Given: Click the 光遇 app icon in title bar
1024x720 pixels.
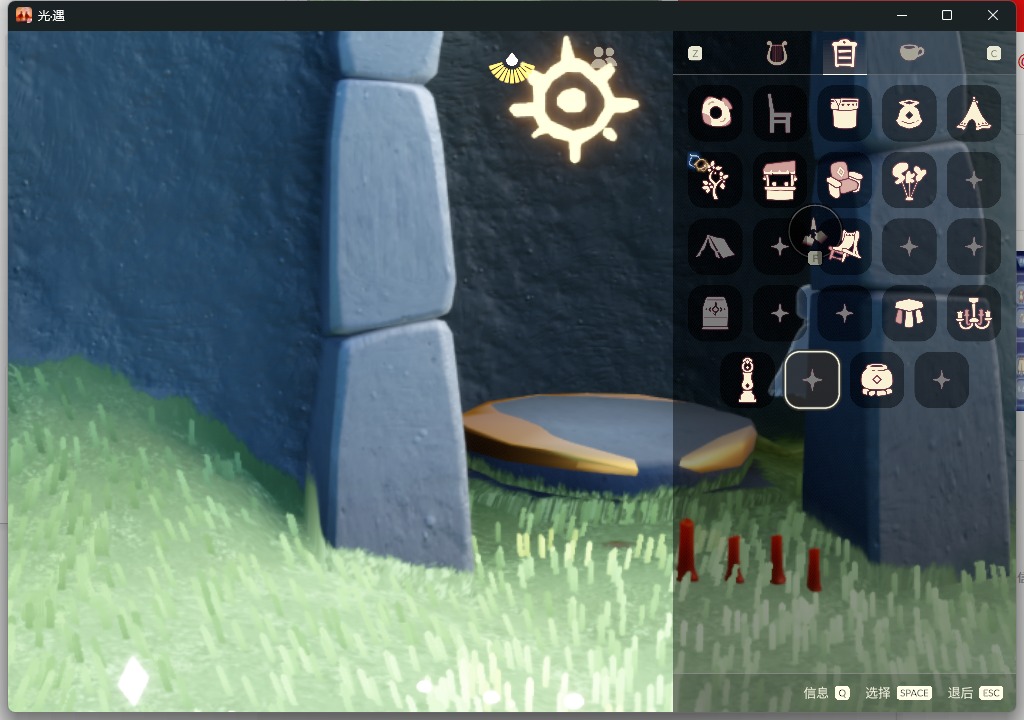Looking at the screenshot, I should (x=24, y=15).
